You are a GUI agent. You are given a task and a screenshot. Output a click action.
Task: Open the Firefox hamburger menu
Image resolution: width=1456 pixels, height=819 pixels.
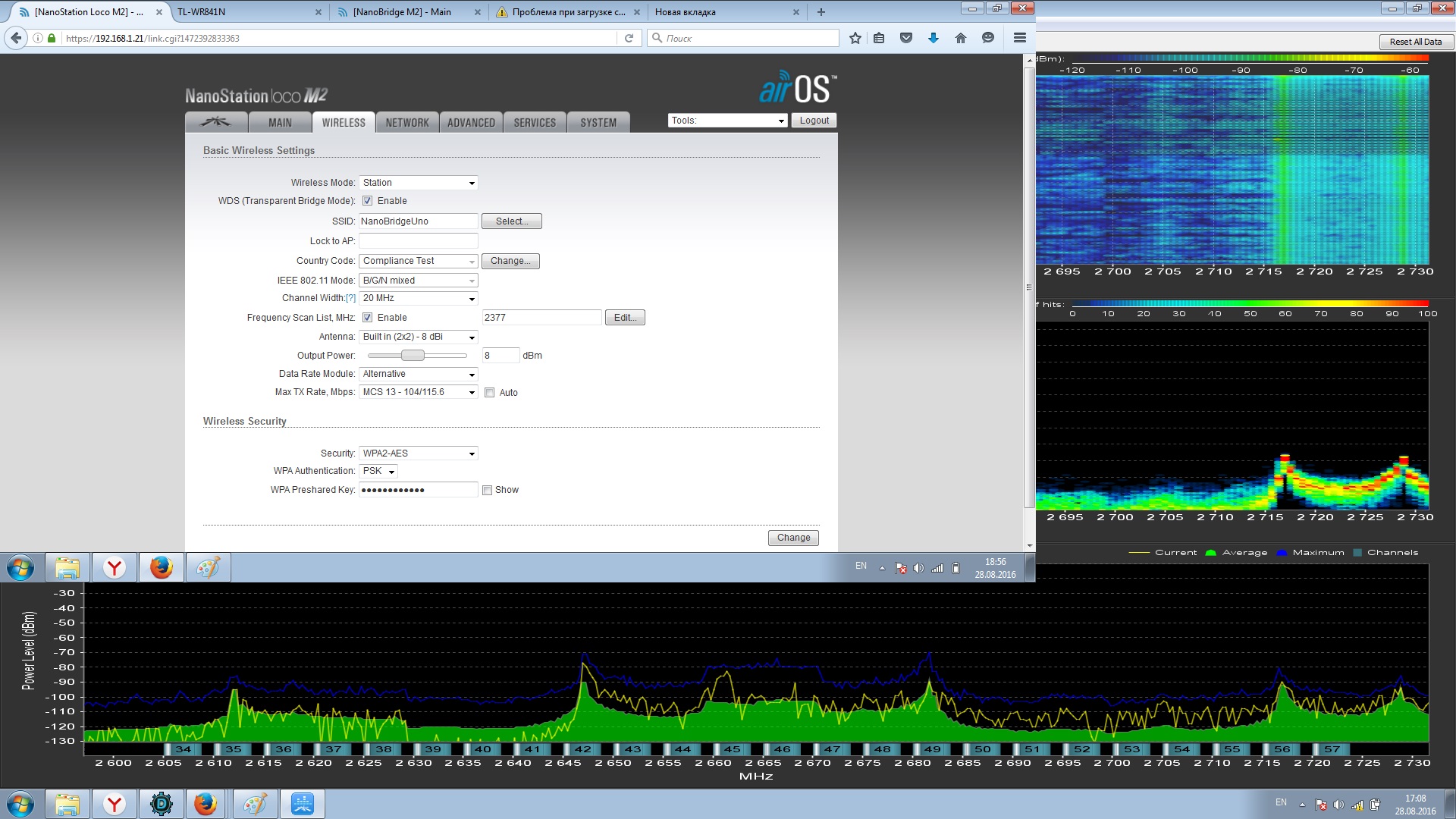(x=1020, y=38)
